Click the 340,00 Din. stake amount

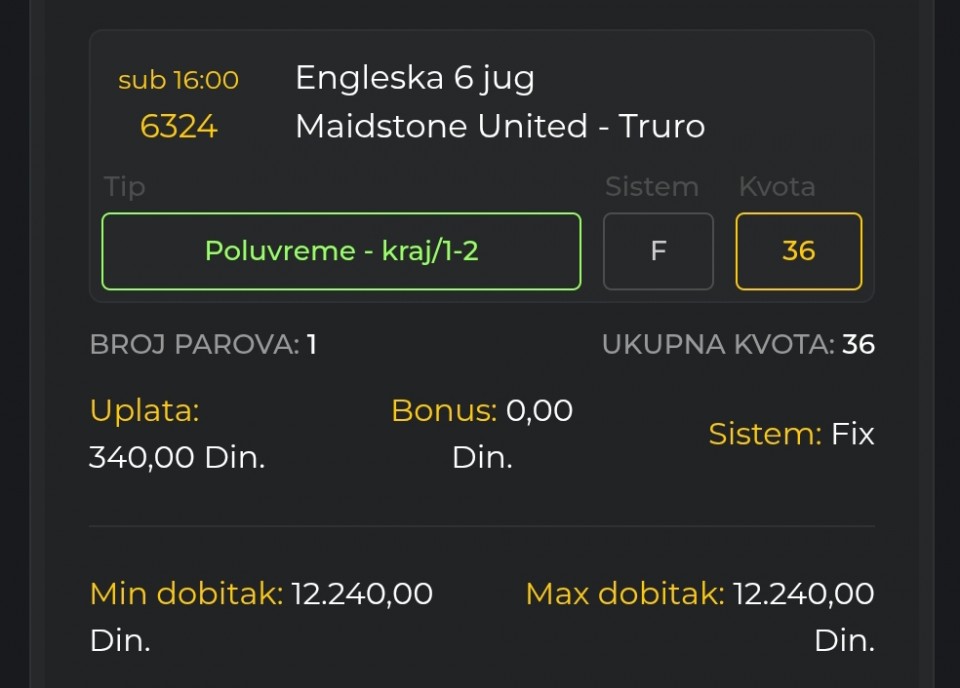coord(177,457)
